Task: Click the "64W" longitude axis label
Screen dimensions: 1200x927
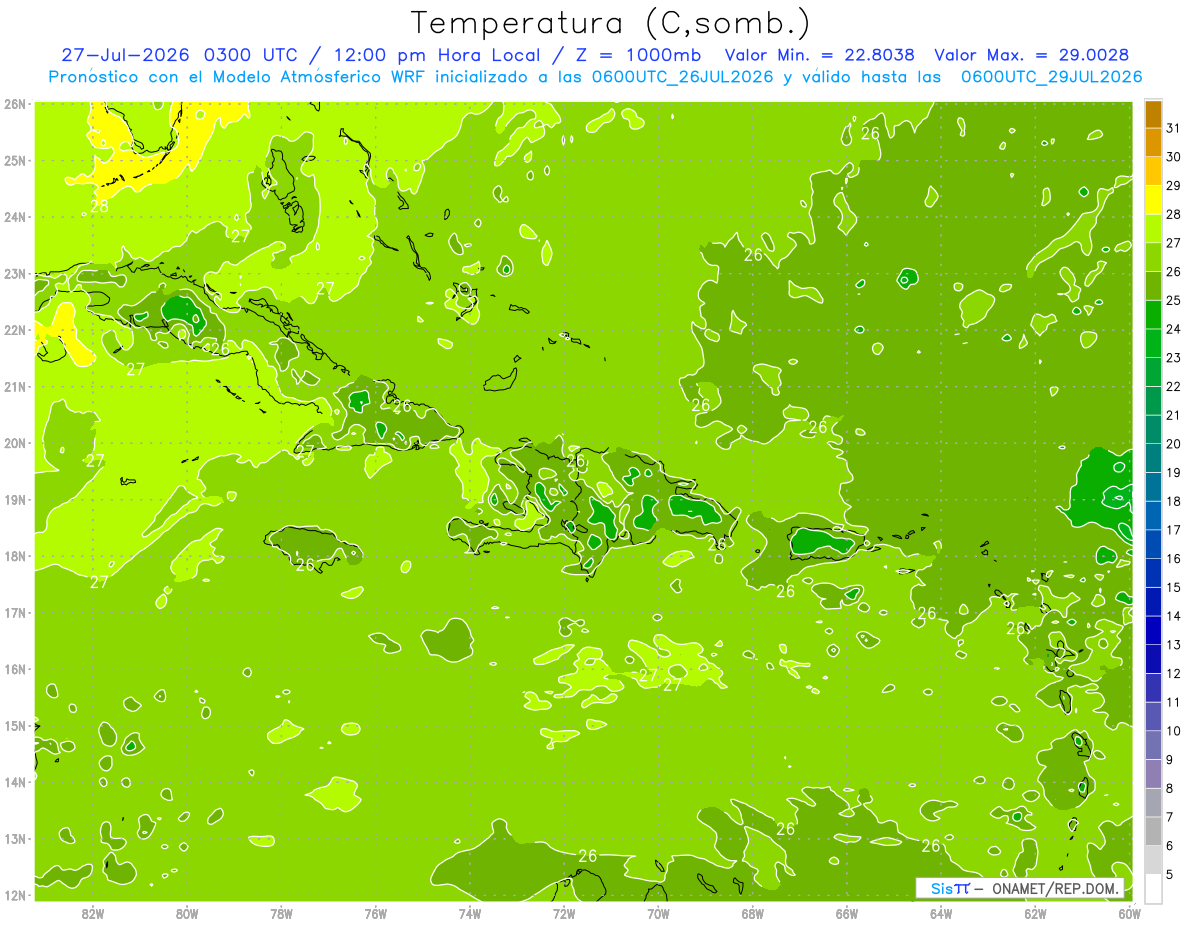Action: coord(941,913)
